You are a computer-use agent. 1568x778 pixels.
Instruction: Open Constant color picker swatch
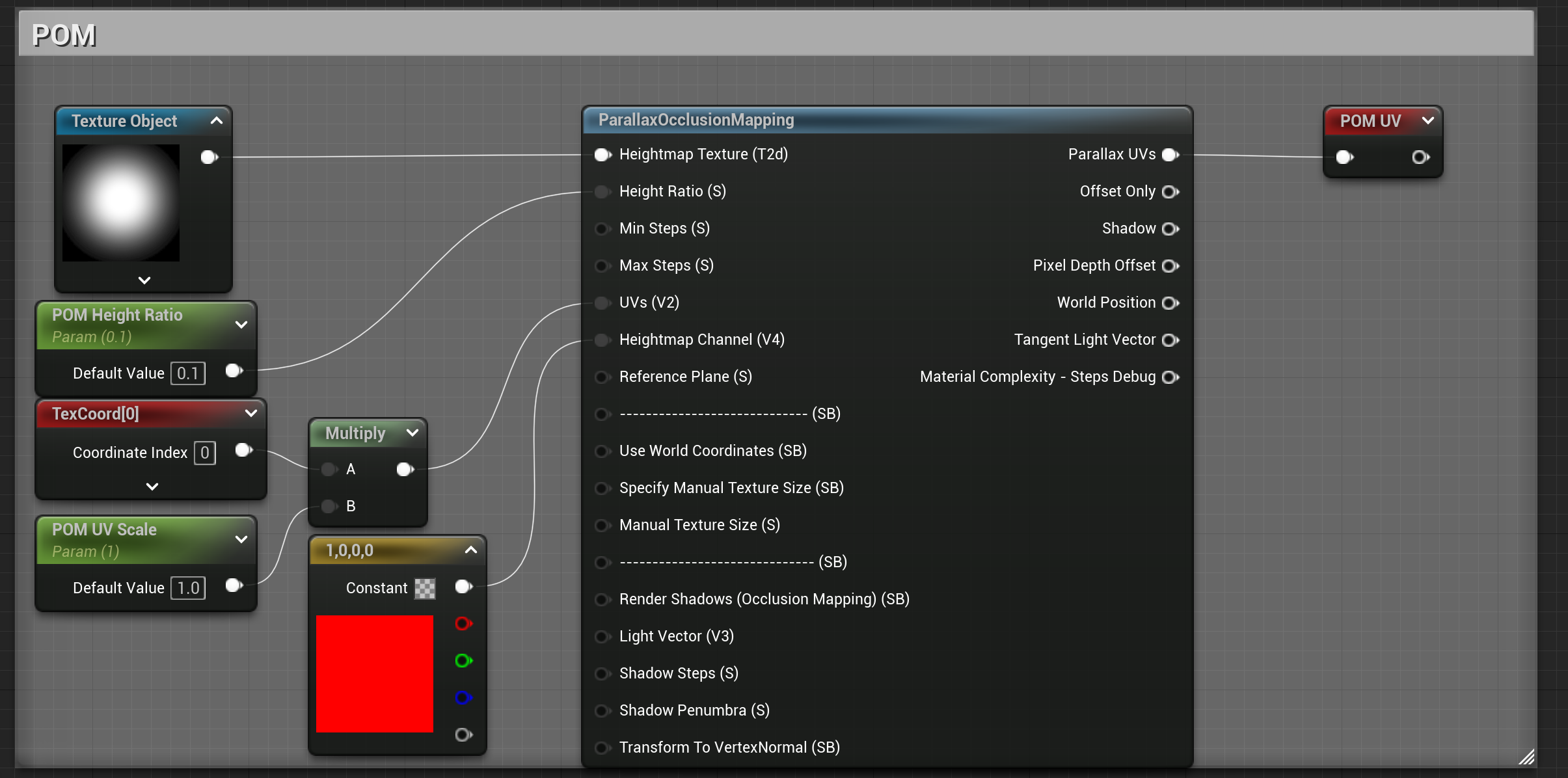(425, 589)
